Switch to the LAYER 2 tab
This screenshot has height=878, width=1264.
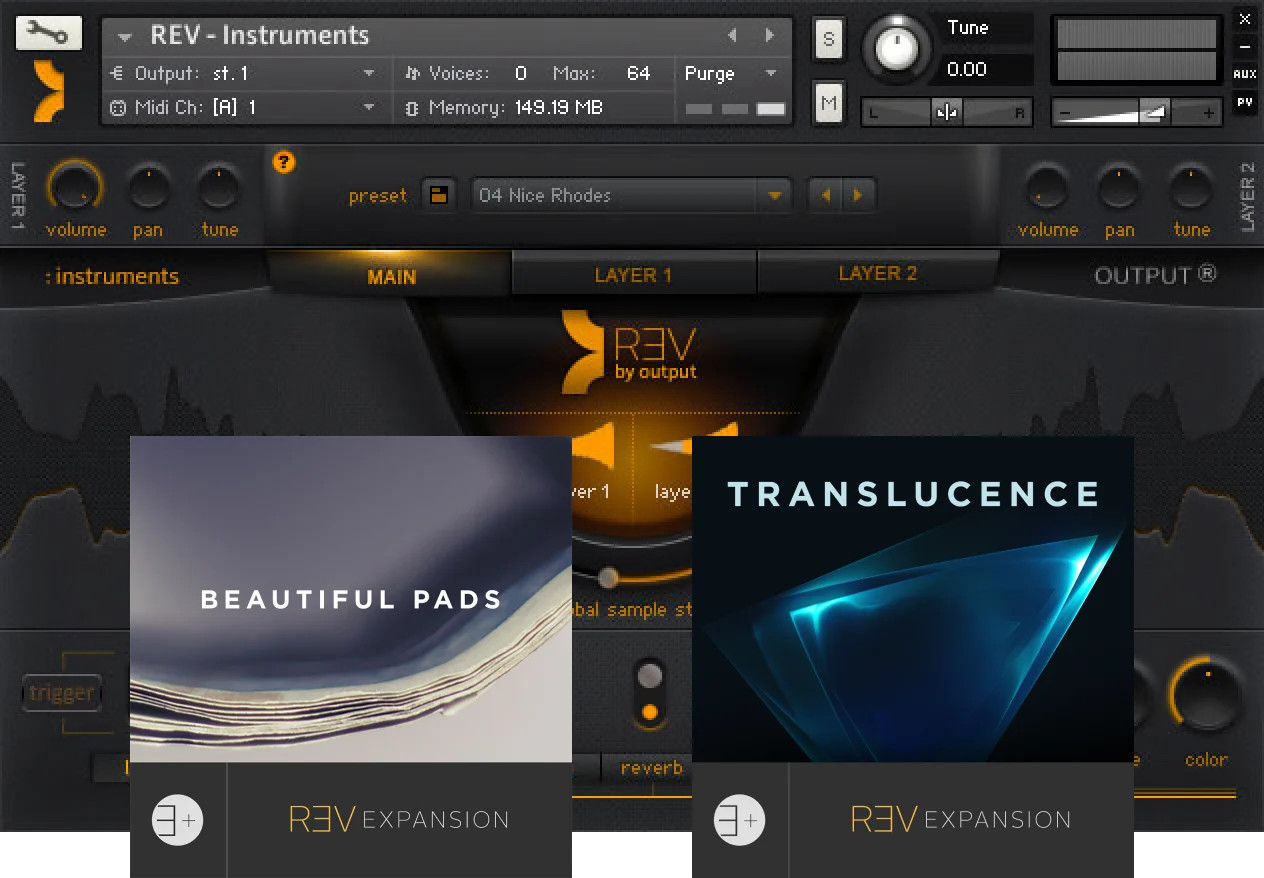coord(878,272)
